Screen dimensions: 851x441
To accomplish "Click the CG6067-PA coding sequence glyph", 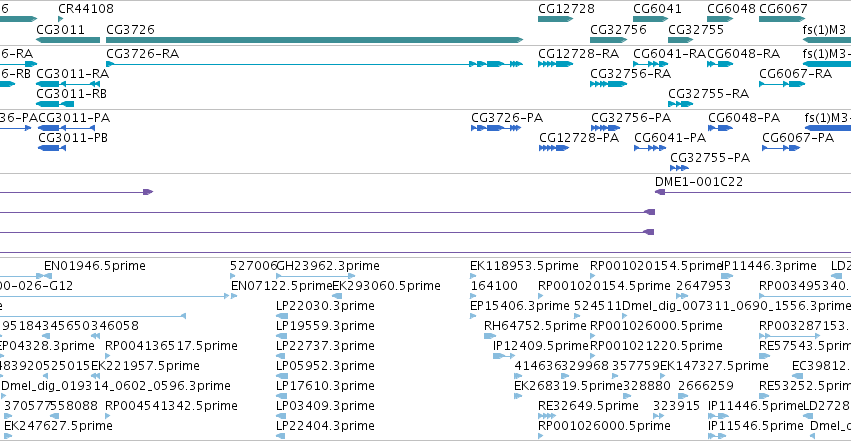I will pos(781,148).
